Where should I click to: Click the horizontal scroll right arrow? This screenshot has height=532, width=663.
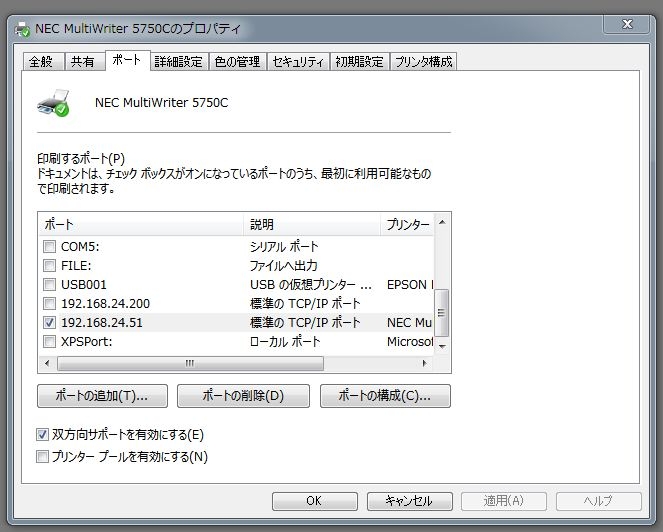pyautogui.click(x=425, y=363)
